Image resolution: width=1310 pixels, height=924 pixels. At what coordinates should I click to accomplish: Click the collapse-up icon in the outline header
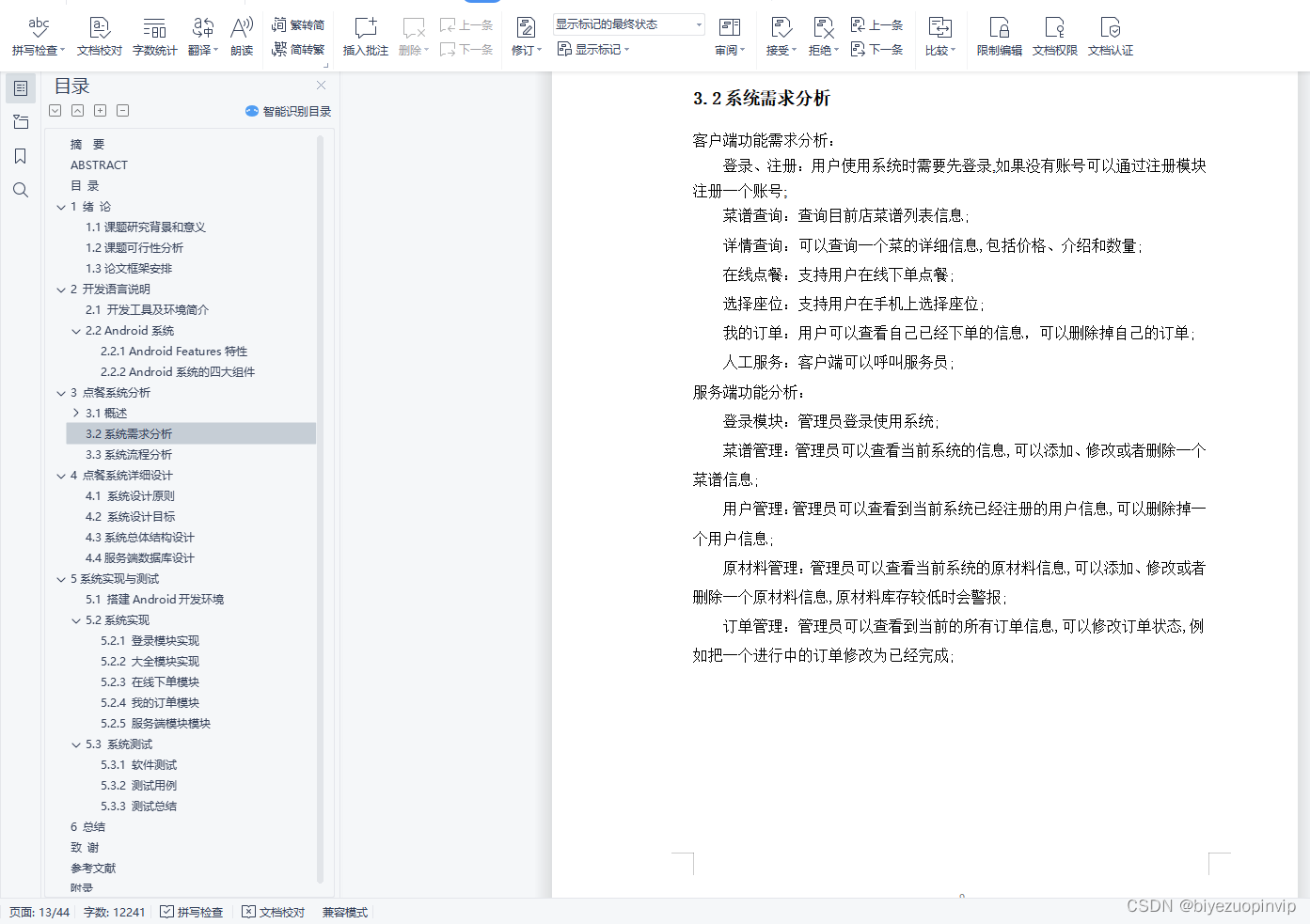click(x=78, y=111)
